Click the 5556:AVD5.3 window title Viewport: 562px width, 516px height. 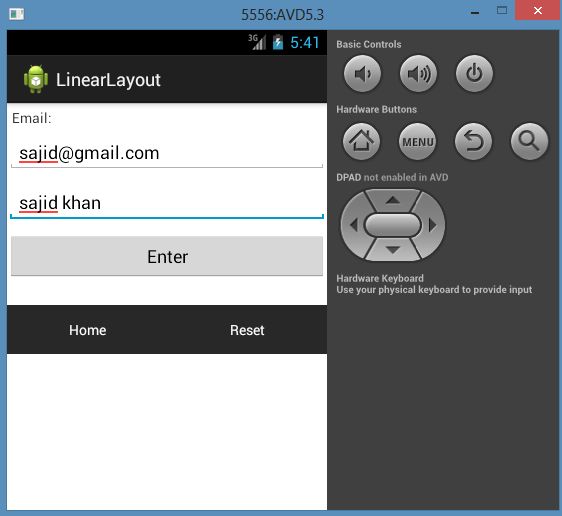282,15
